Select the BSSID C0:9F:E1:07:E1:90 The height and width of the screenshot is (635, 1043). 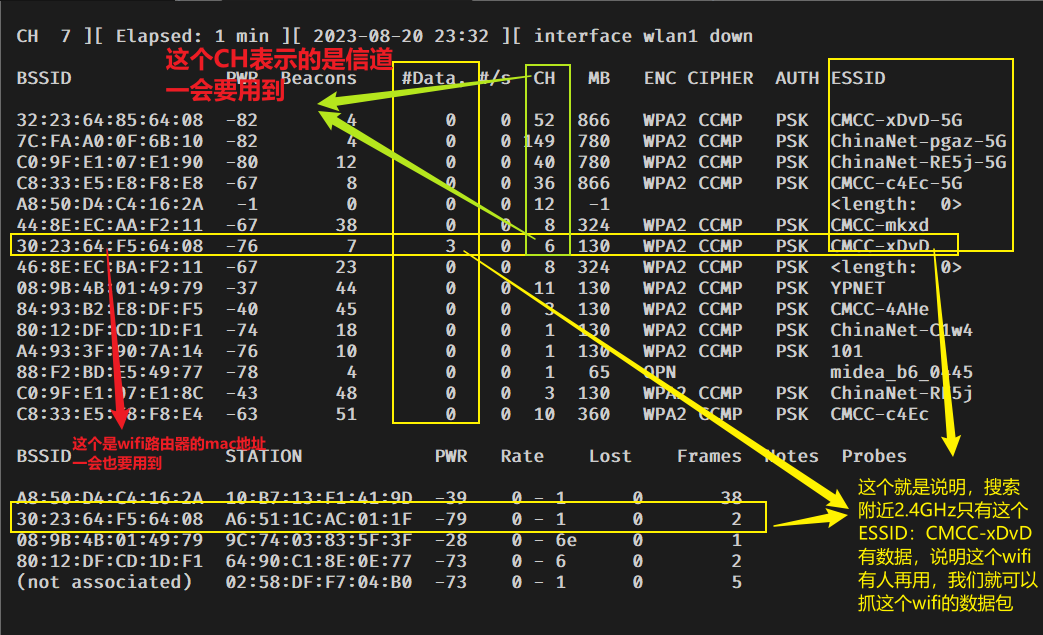point(110,162)
